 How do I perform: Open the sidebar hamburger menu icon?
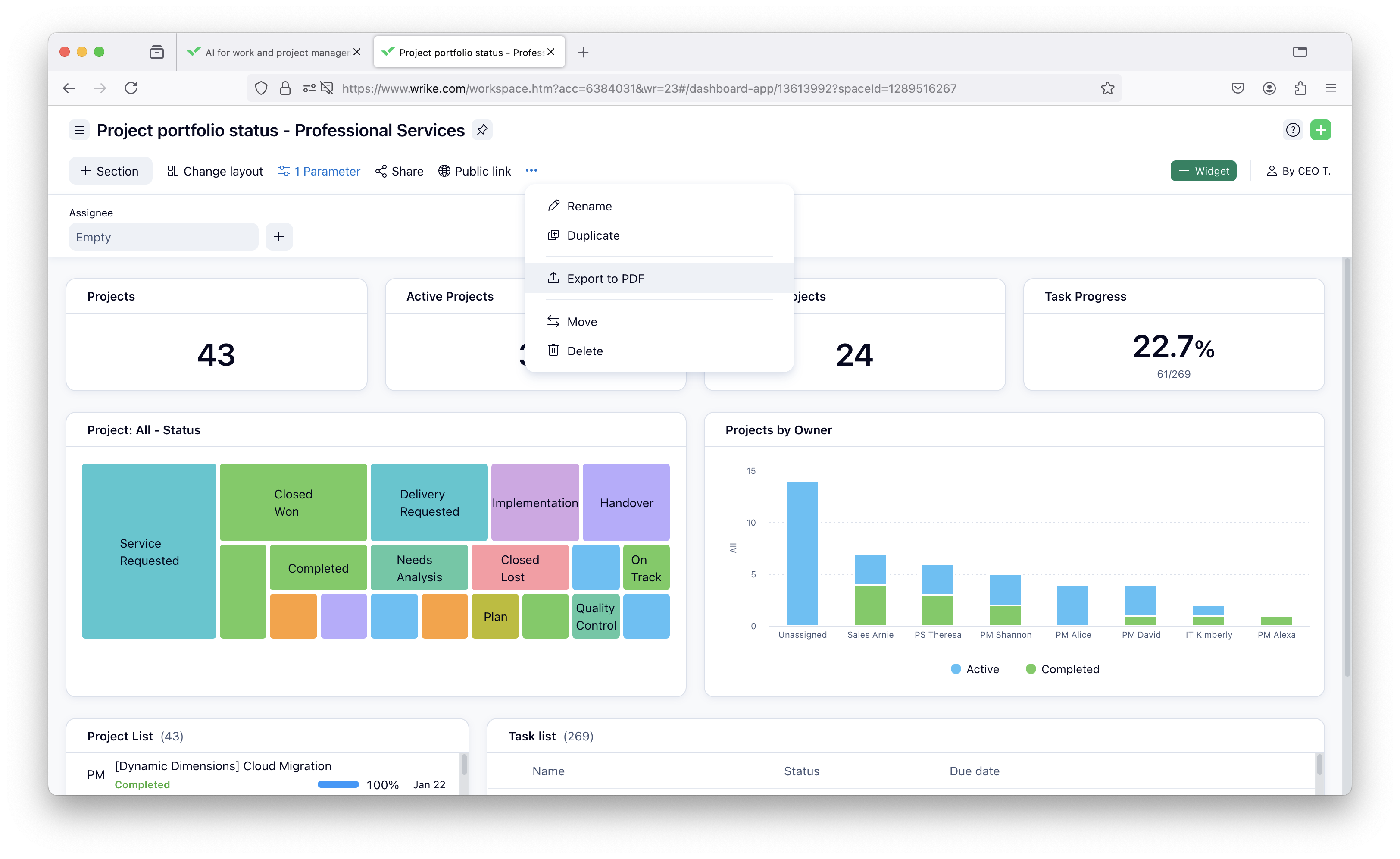point(80,130)
